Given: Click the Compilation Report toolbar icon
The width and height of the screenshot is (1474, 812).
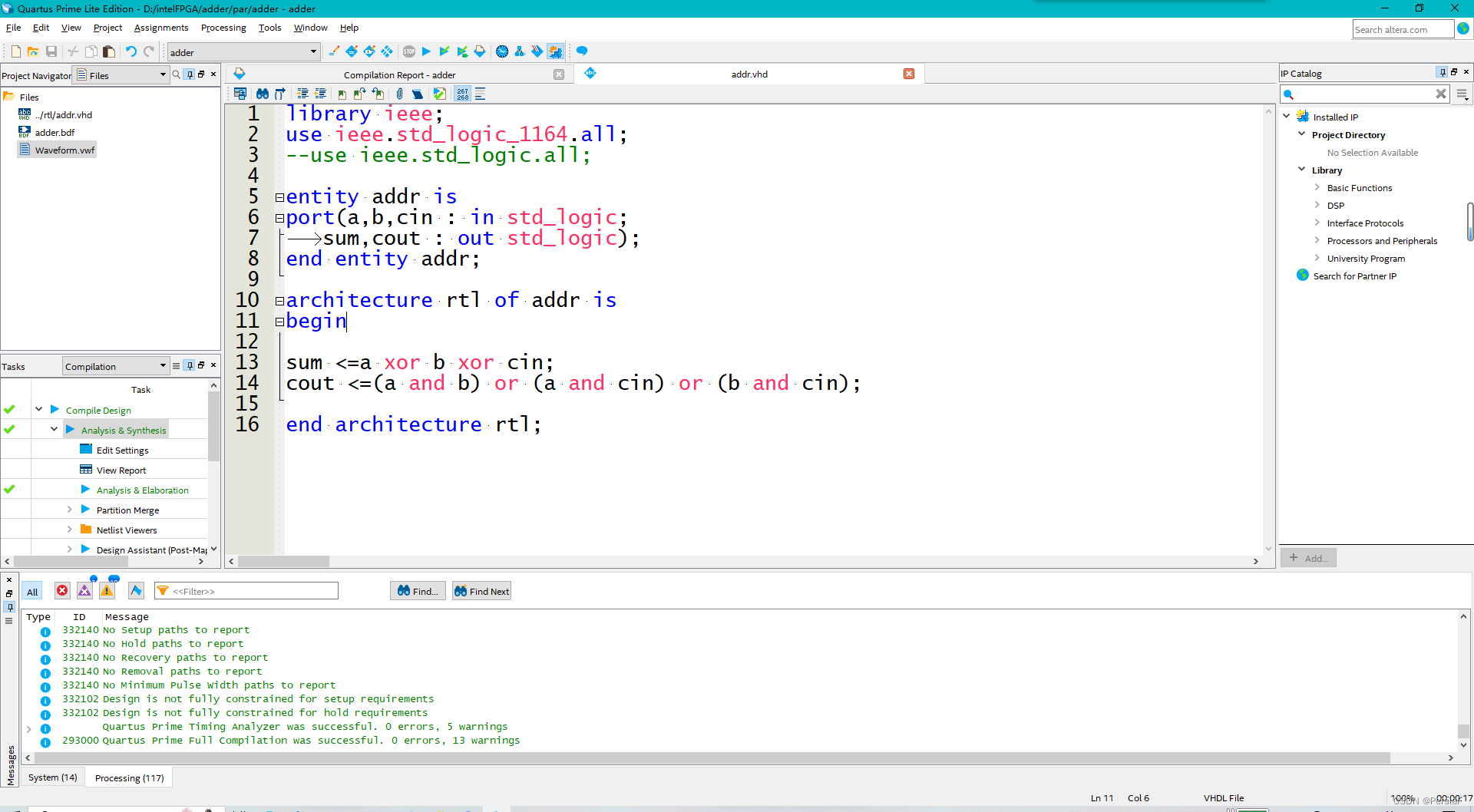Looking at the screenshot, I should (480, 51).
